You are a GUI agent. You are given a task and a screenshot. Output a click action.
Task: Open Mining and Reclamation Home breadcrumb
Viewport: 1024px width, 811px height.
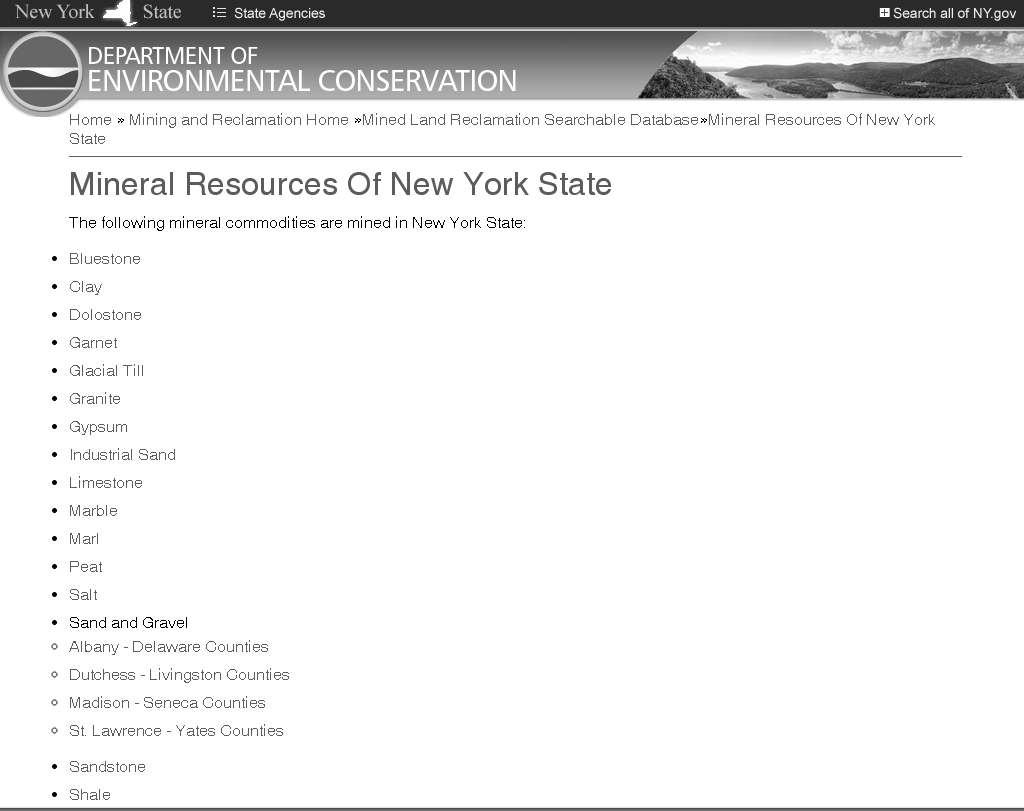pyautogui.click(x=238, y=120)
